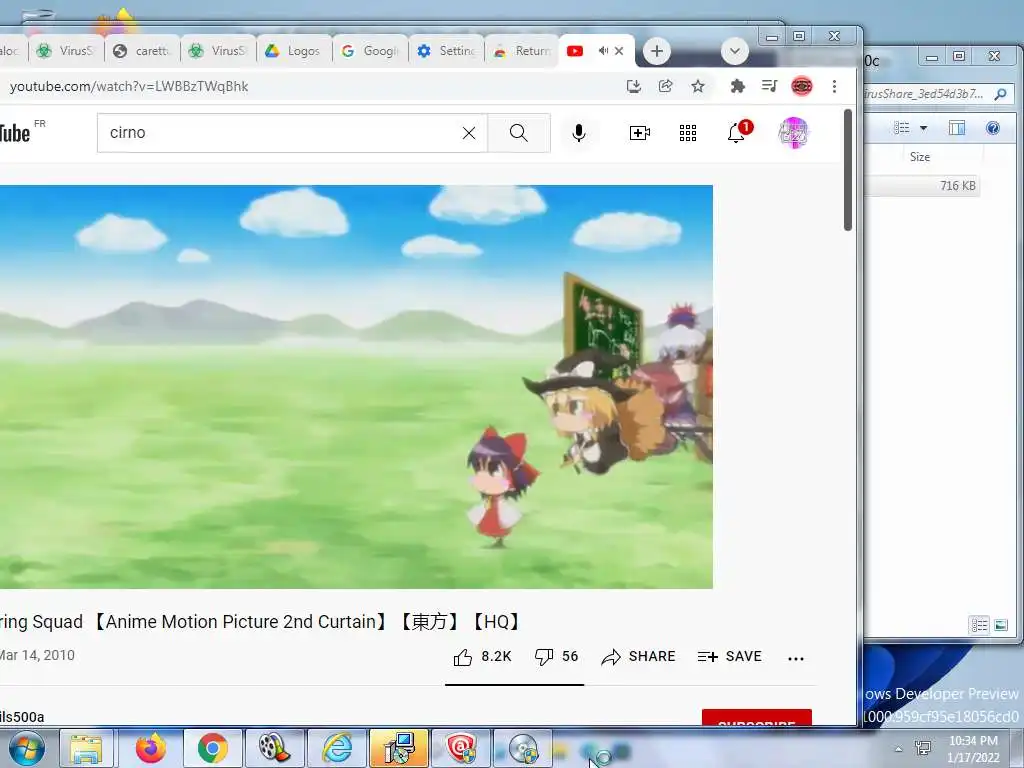Bookmark this page with the star icon
Image resolution: width=1024 pixels, height=768 pixels.
click(x=698, y=86)
